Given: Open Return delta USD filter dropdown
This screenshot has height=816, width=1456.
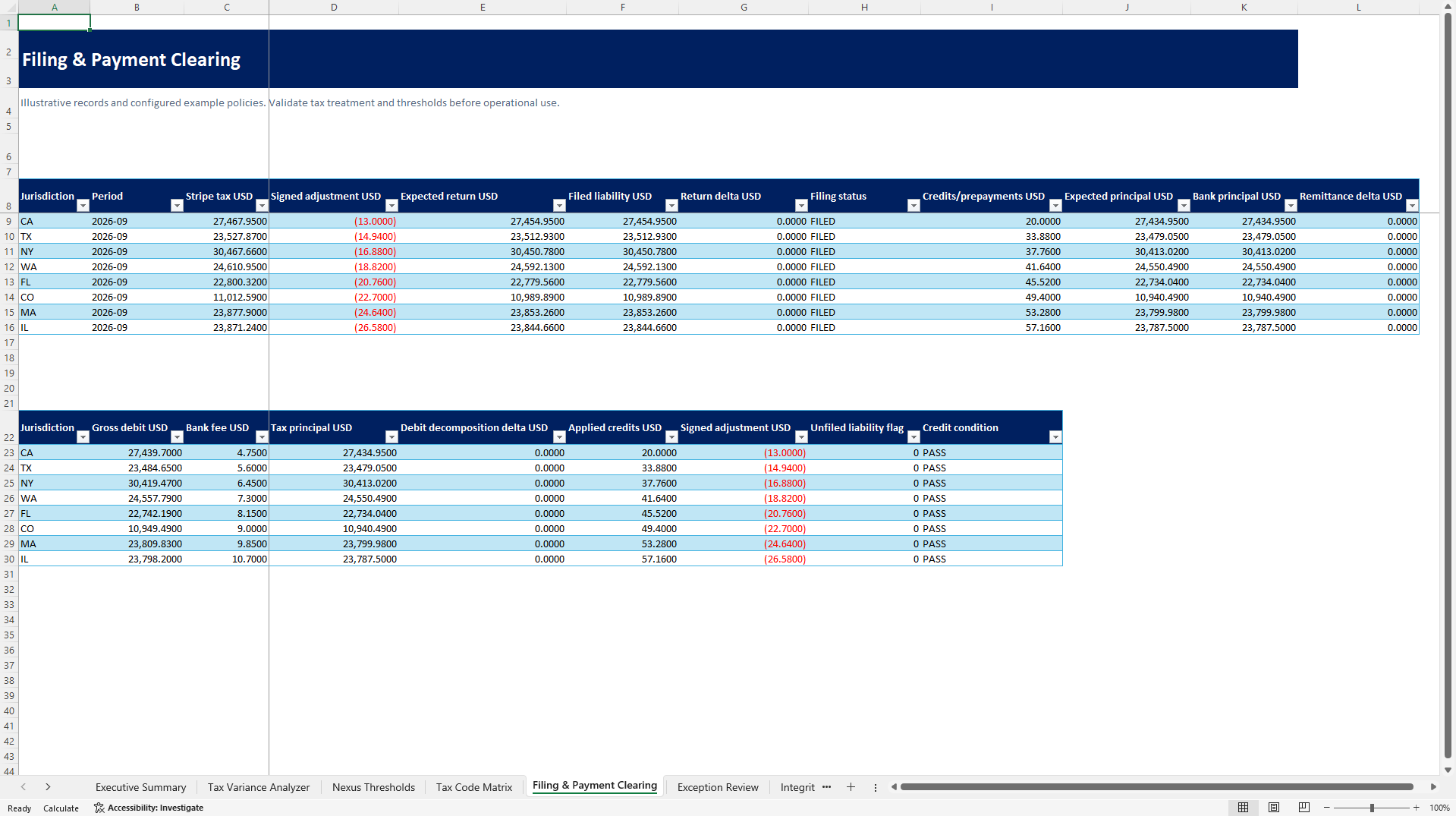Looking at the screenshot, I should pyautogui.click(x=801, y=206).
